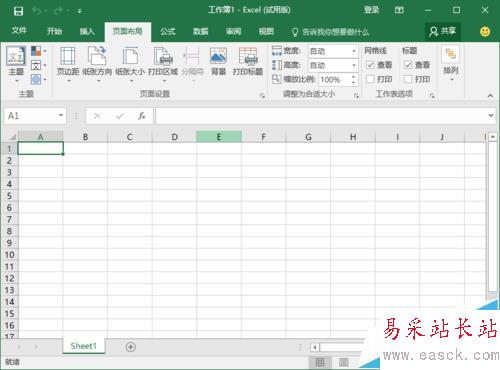Click 登录 sign in link
500x370 pixels.
click(x=371, y=10)
